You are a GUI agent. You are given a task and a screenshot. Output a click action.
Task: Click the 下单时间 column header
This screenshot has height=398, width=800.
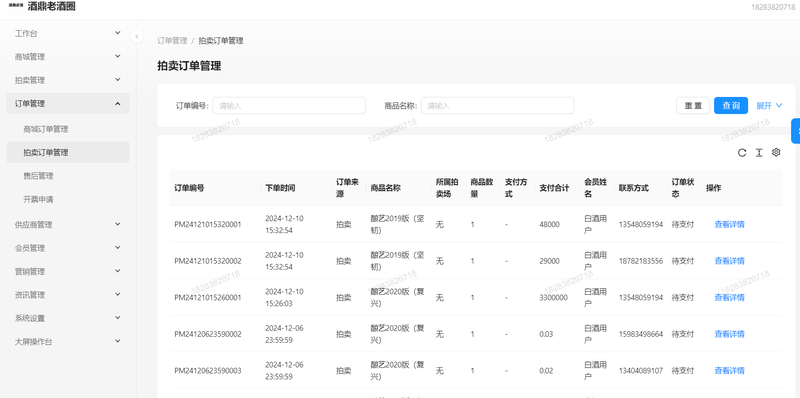click(x=280, y=188)
